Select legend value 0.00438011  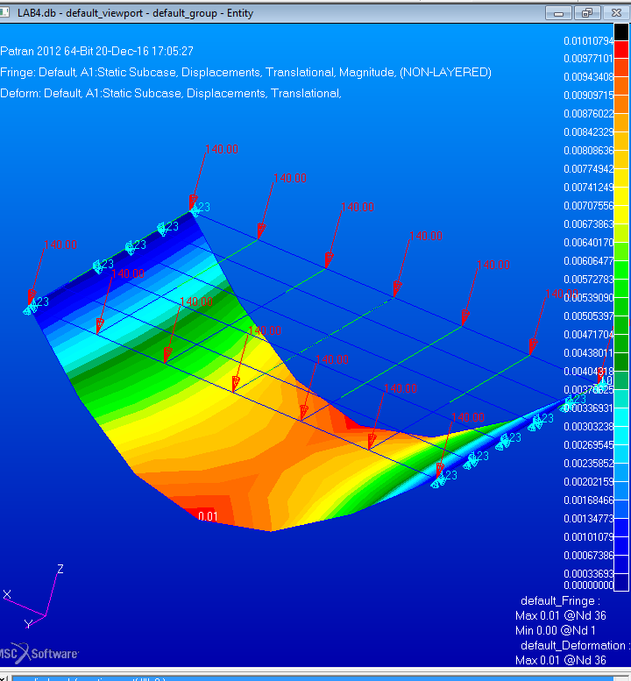(x=588, y=353)
